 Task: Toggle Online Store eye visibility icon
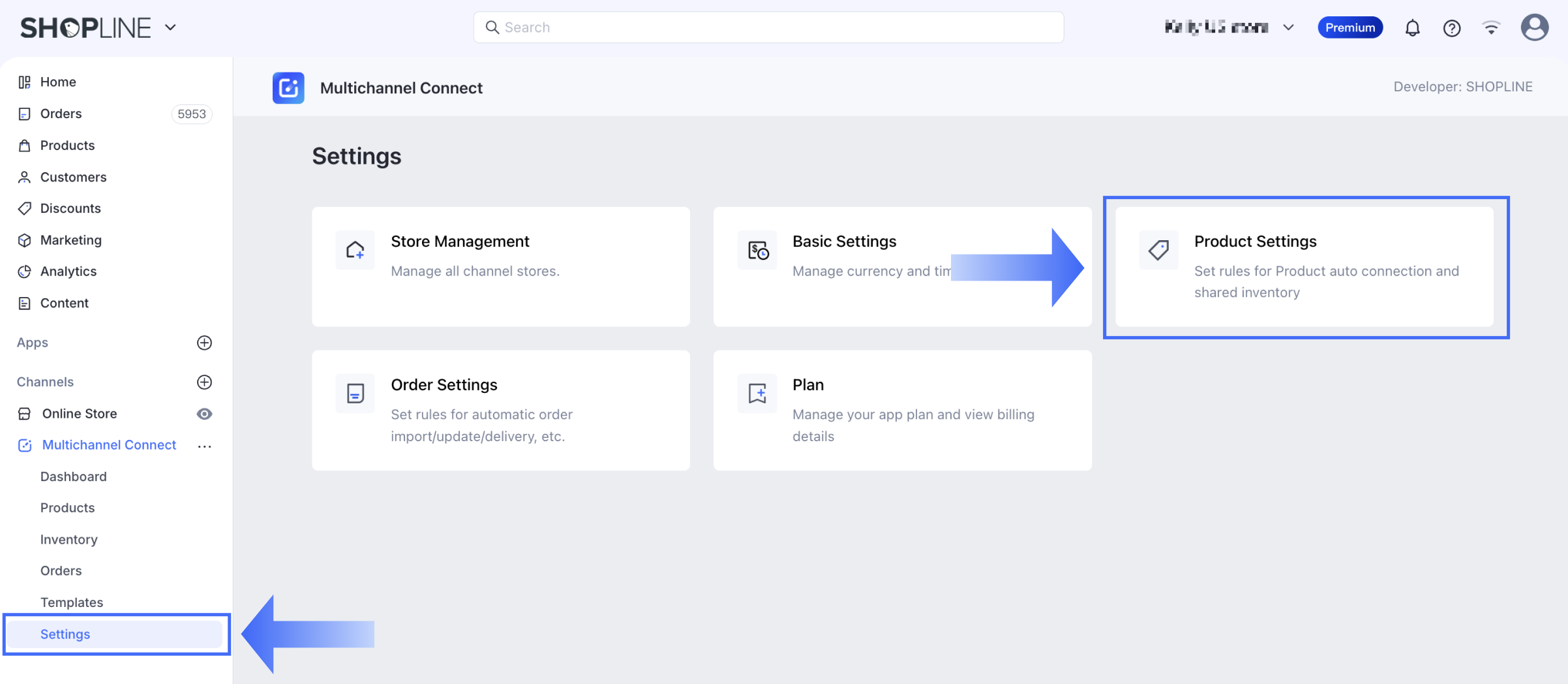pos(204,414)
